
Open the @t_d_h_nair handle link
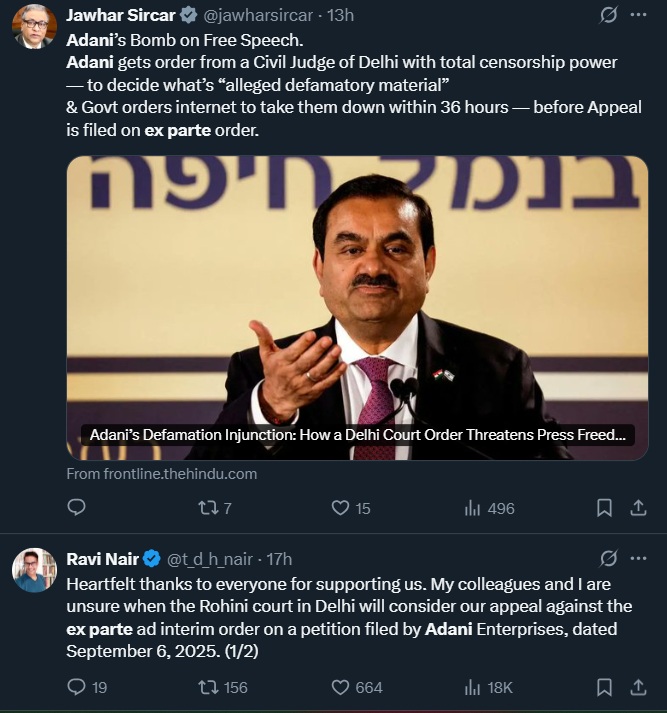(x=211, y=559)
